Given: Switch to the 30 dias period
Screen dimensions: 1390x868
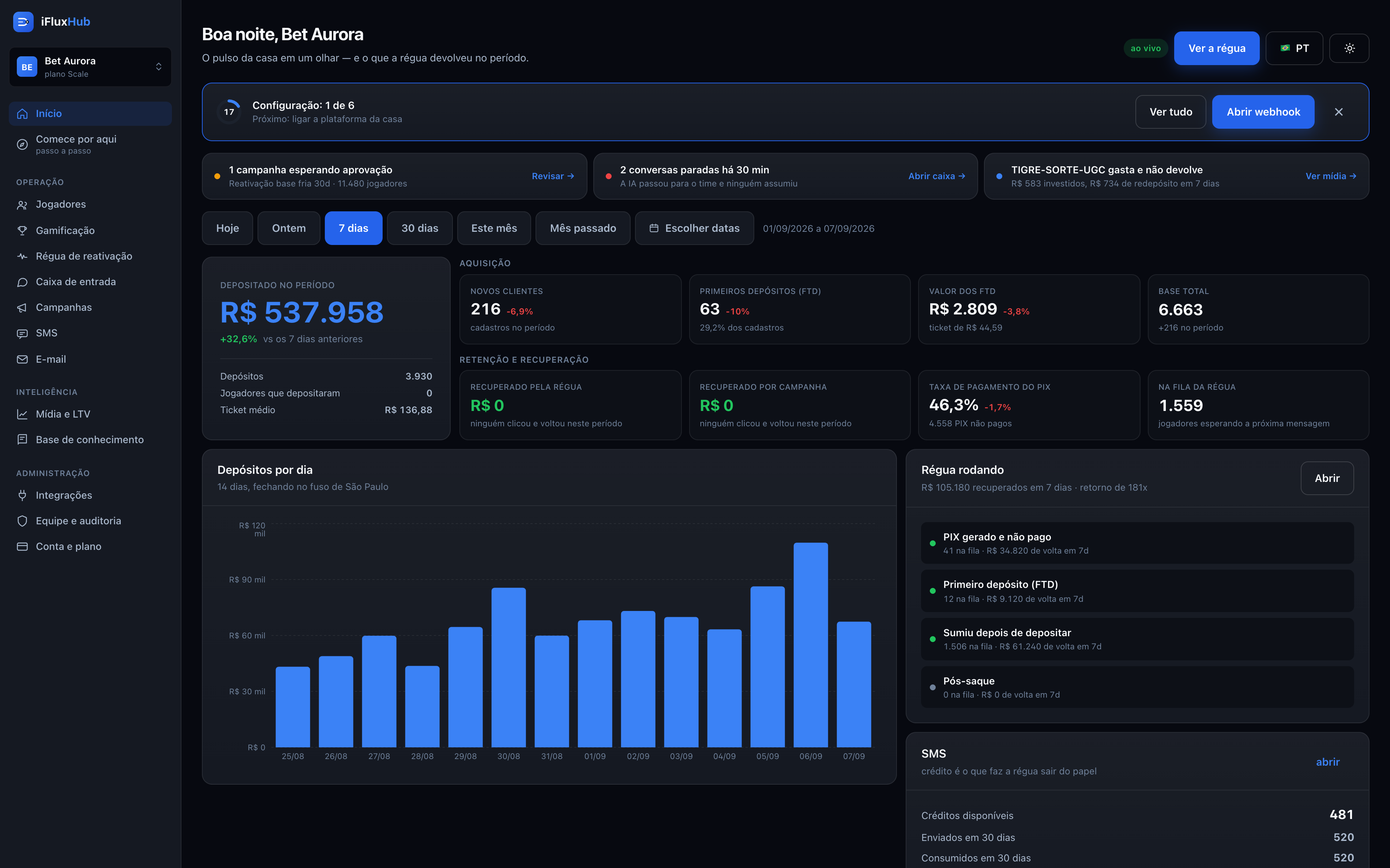Looking at the screenshot, I should [420, 229].
